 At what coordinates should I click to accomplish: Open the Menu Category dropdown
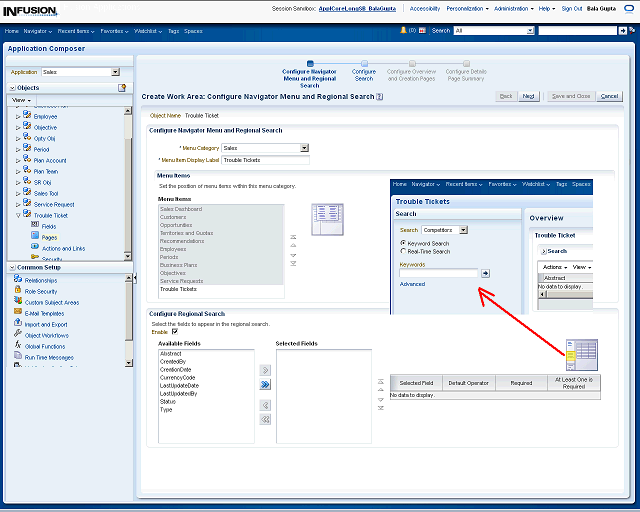point(304,148)
